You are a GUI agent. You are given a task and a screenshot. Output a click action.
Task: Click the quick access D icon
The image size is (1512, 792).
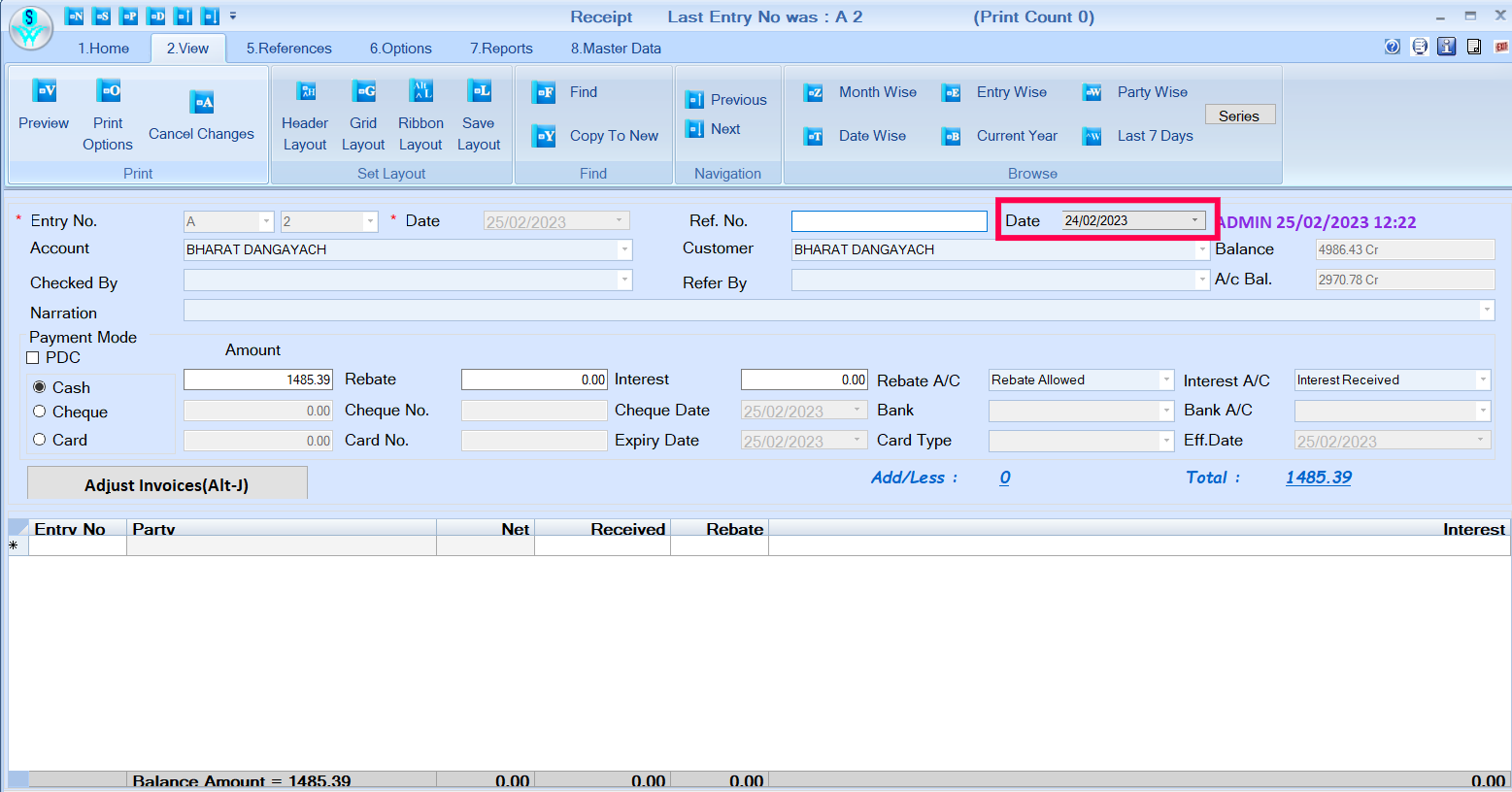[156, 16]
